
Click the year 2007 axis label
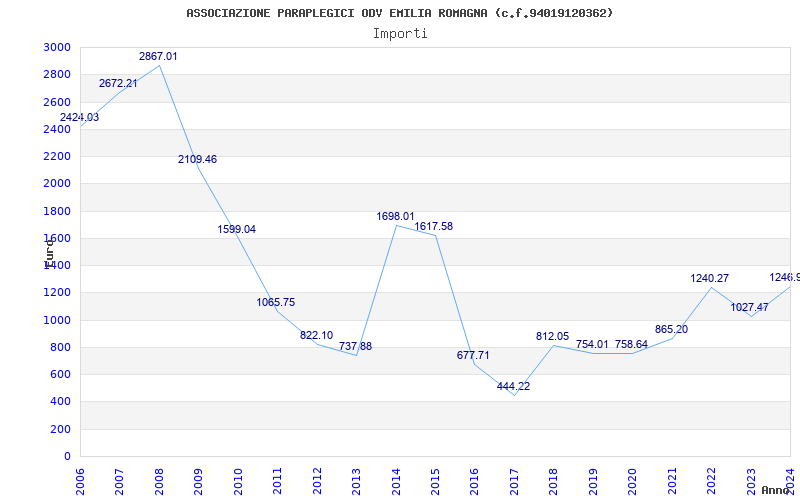tap(119, 482)
